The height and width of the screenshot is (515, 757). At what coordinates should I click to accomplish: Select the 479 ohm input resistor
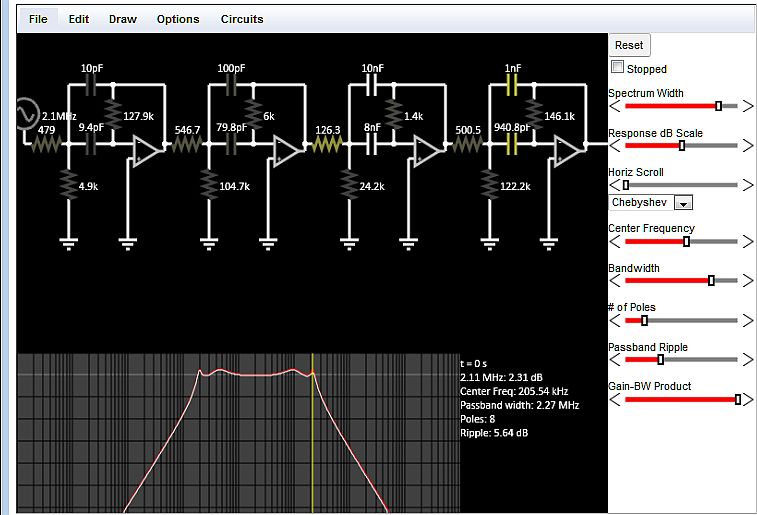47,144
